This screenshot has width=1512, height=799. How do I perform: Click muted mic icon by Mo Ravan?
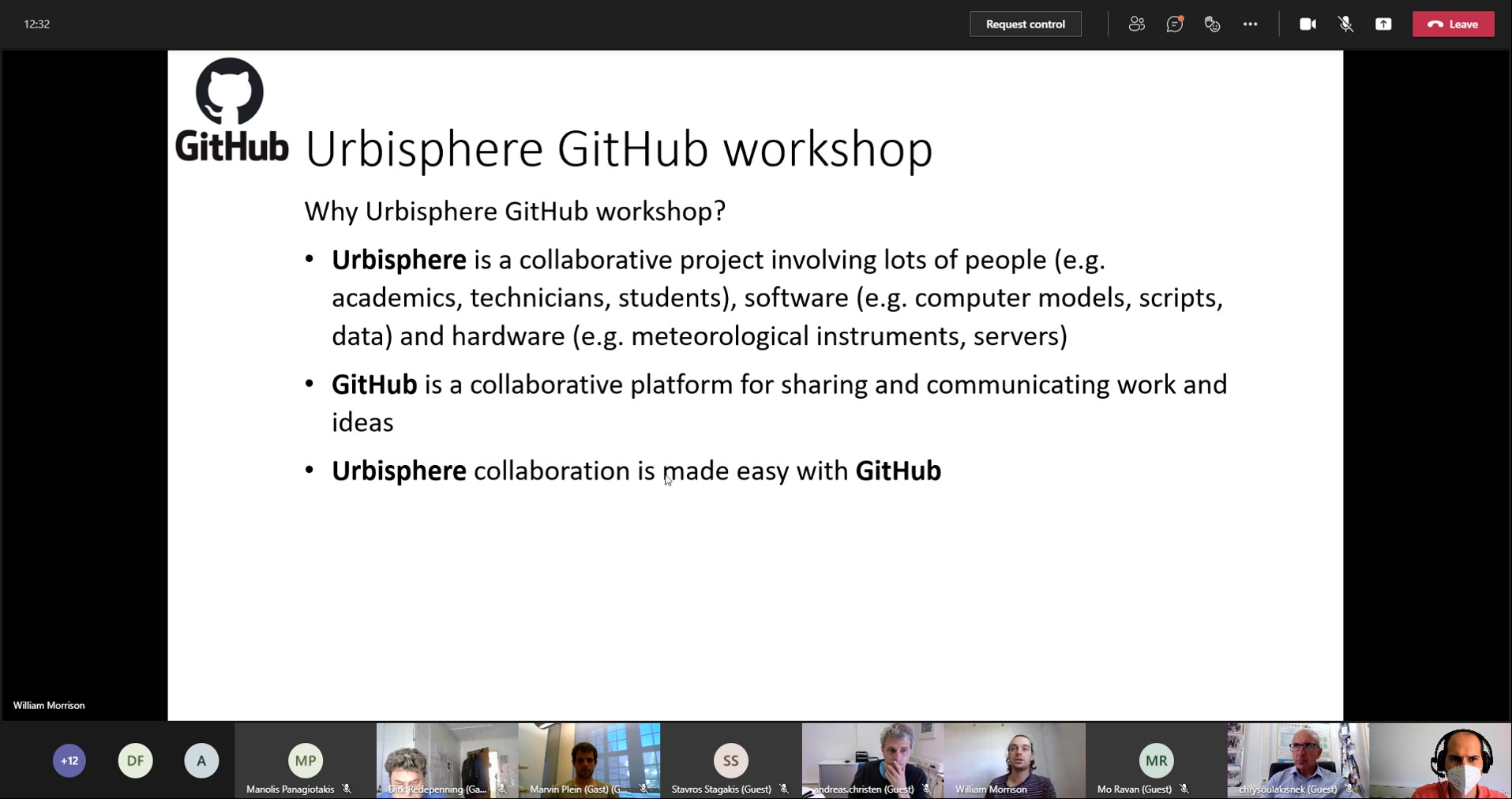click(1184, 789)
